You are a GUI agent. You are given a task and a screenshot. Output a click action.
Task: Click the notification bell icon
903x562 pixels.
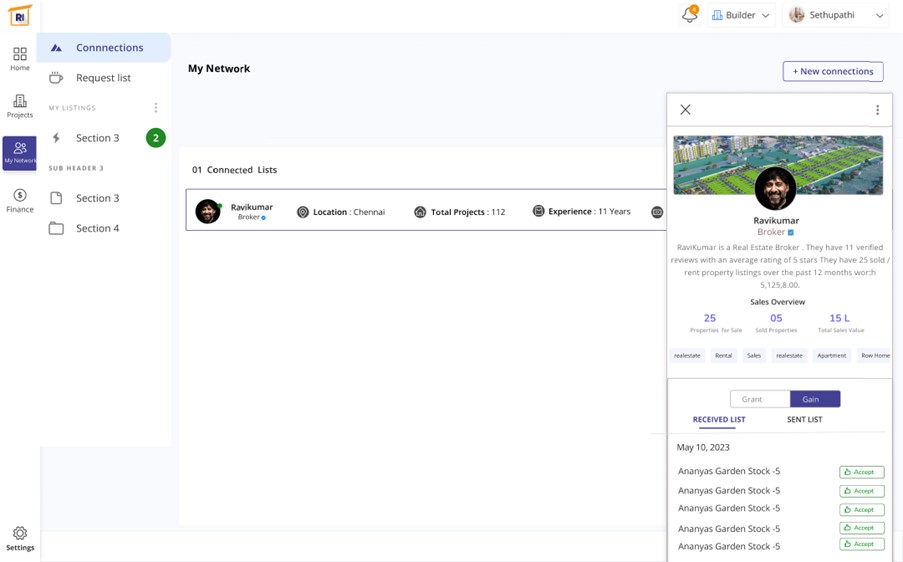pos(689,15)
